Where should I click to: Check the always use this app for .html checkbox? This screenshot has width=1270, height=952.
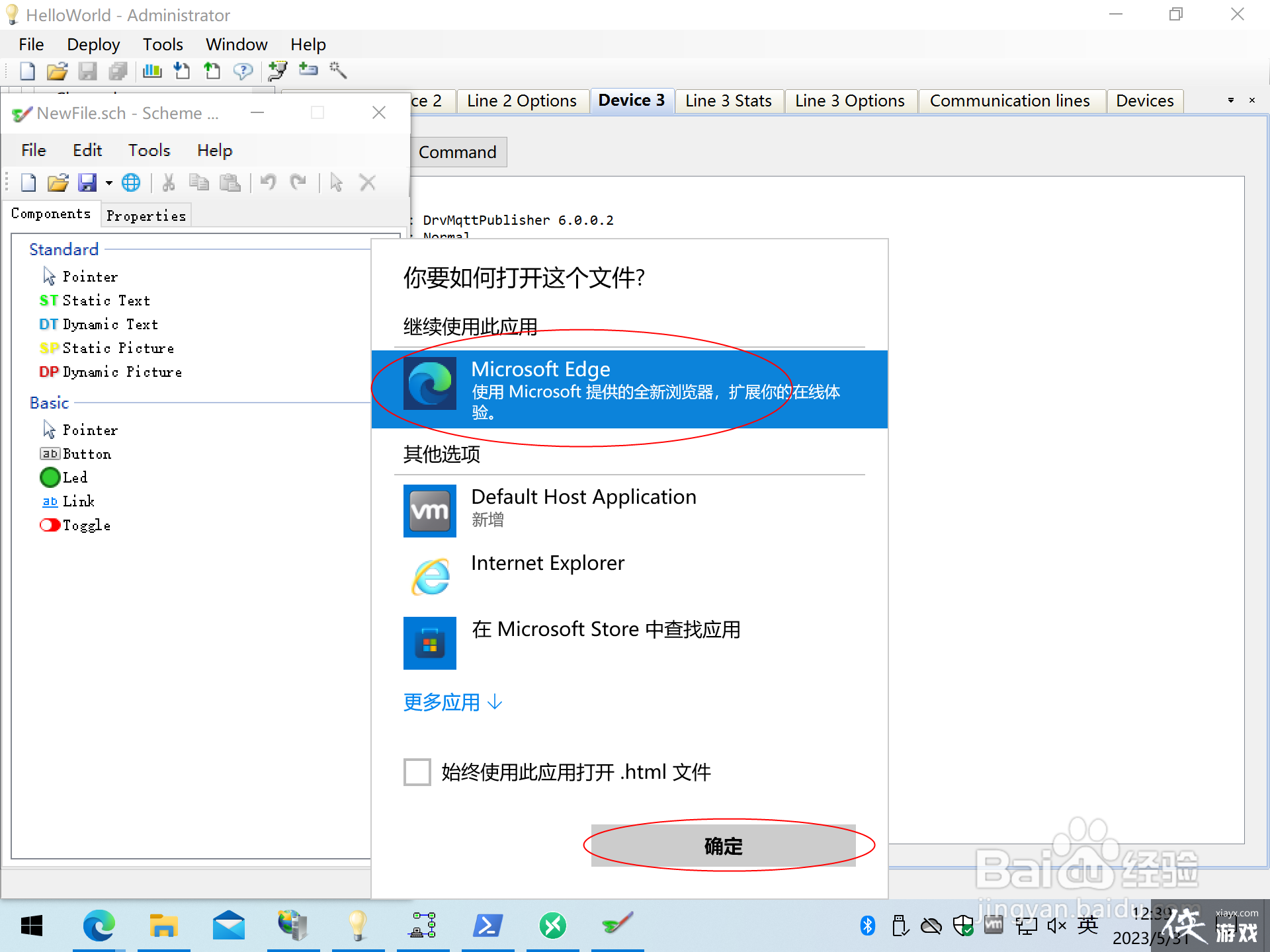[x=417, y=772]
